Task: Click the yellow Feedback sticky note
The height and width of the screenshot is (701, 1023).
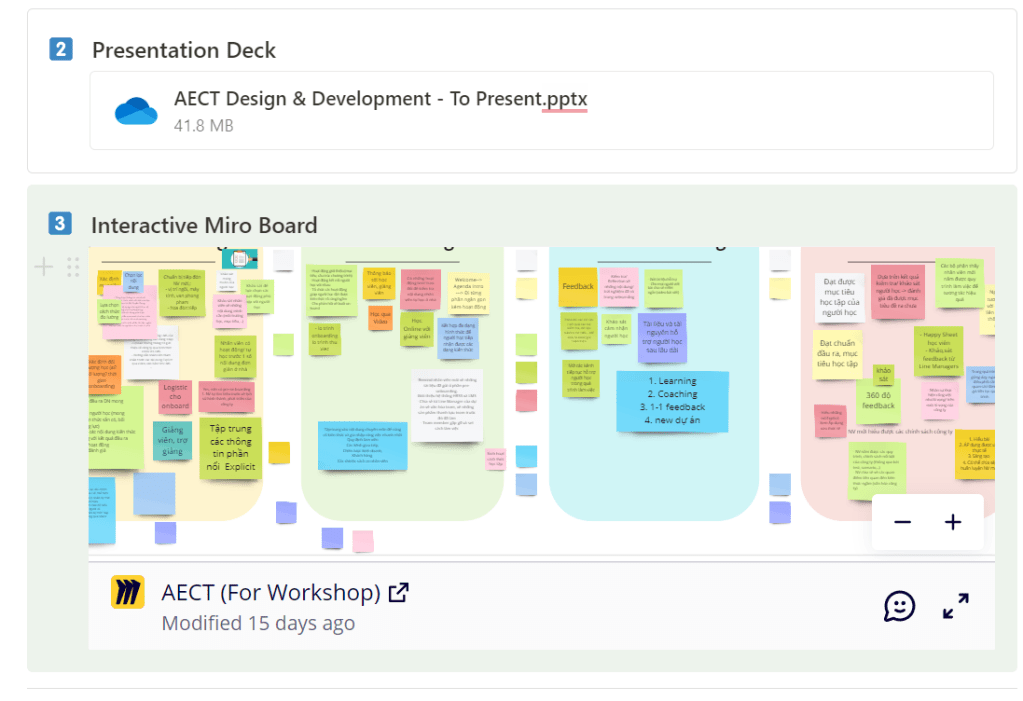Action: (578, 287)
